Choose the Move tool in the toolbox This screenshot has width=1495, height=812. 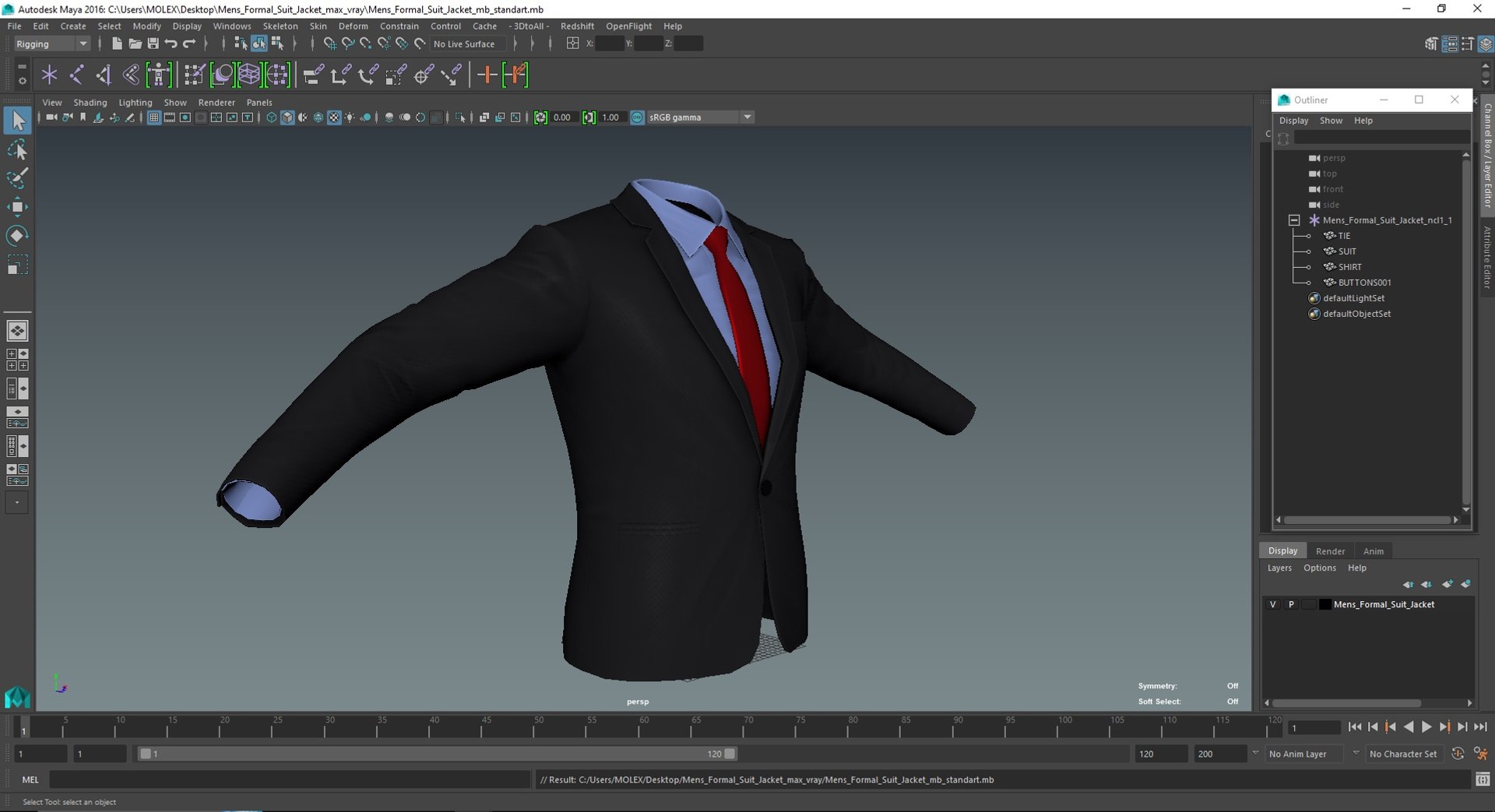click(17, 206)
